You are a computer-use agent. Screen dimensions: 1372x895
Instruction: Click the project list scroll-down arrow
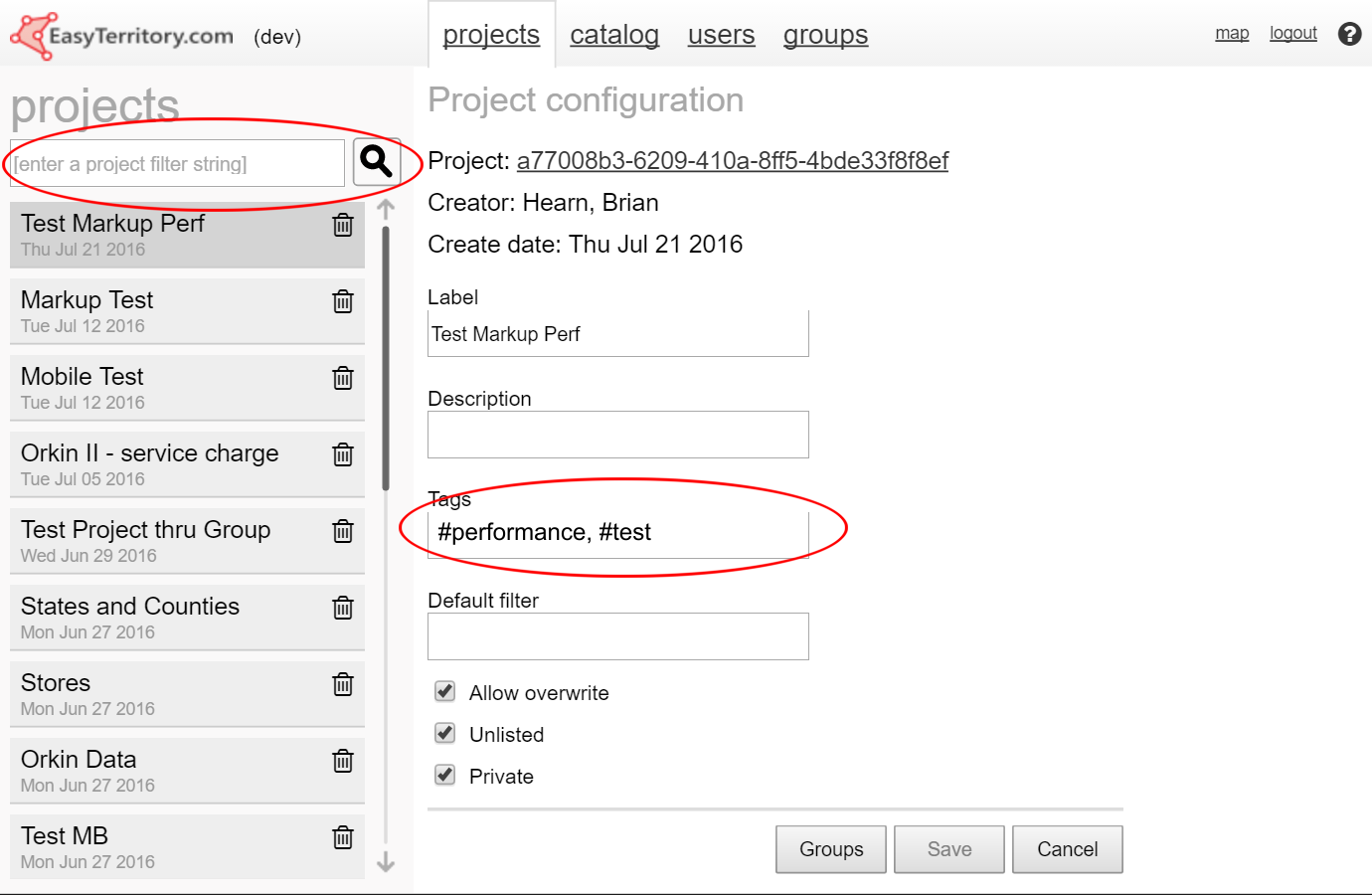[x=386, y=863]
